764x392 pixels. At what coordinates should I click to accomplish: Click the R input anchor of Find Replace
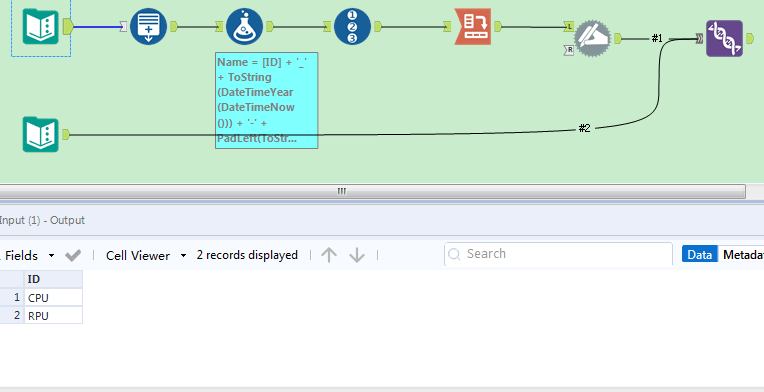[x=569, y=50]
